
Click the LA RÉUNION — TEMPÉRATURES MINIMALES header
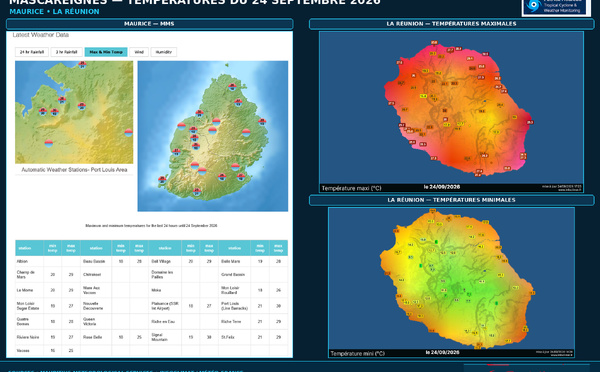click(452, 200)
